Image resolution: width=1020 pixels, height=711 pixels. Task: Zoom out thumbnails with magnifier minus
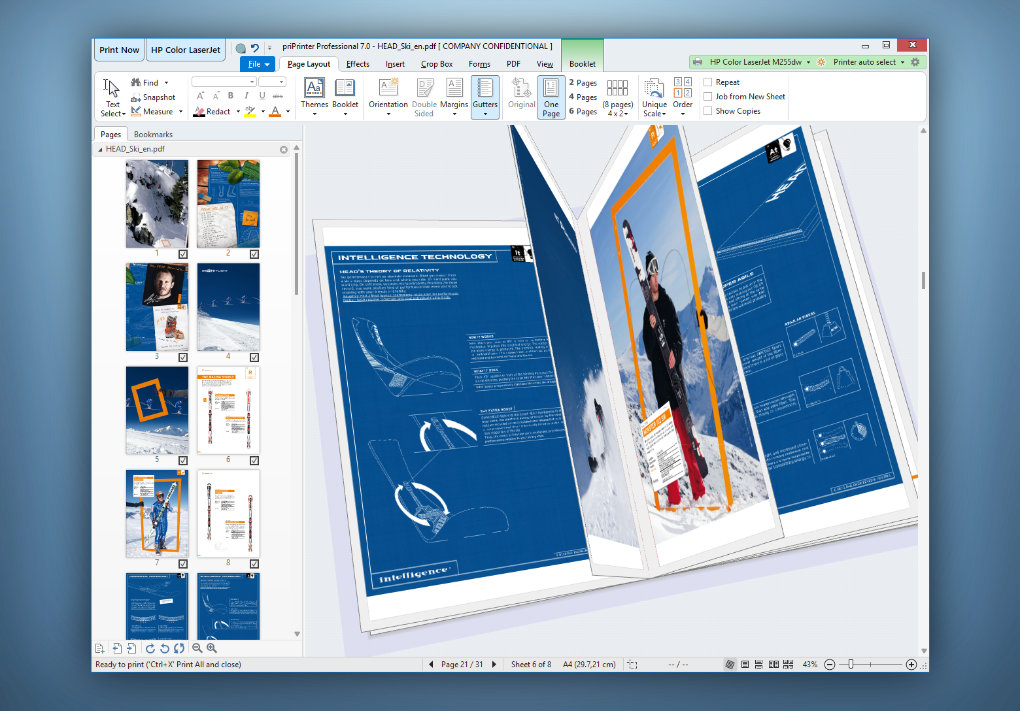[x=197, y=648]
